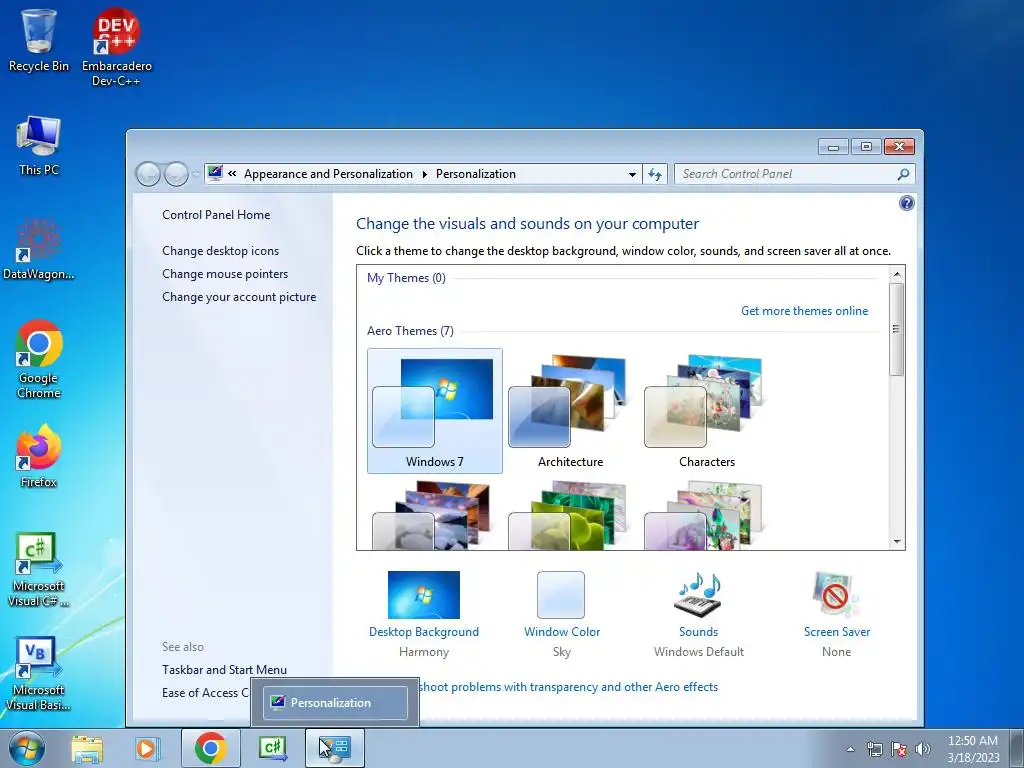Open Change desktop icons link
1024x768 pixels.
pyautogui.click(x=221, y=251)
